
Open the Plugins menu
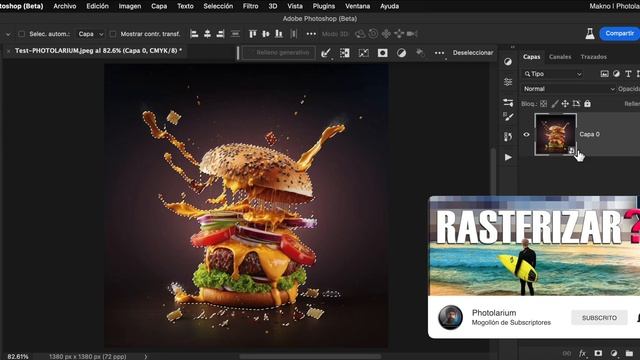pos(324,6)
